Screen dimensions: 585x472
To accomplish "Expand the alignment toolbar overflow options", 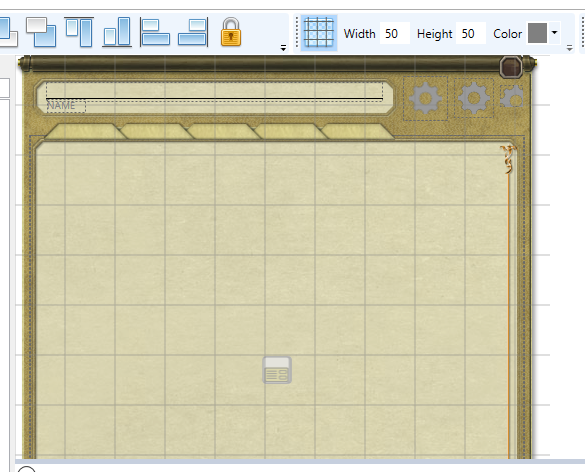I will click(283, 48).
